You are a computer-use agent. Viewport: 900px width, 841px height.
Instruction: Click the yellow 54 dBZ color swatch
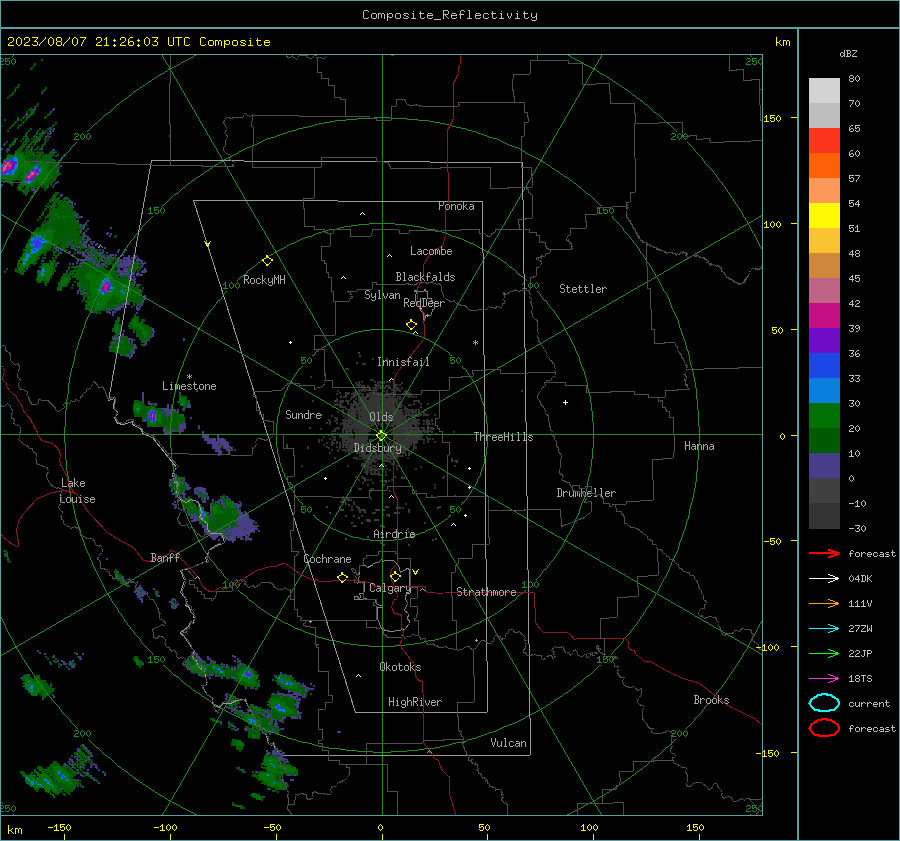(x=824, y=215)
